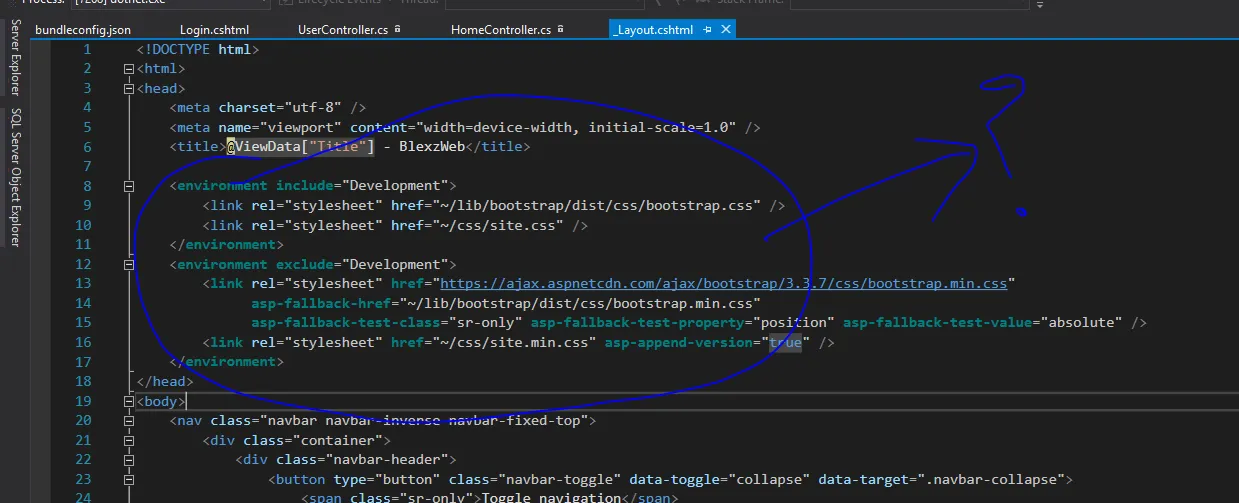Viewport: 1239px width, 503px height.
Task: Open the HomeController.cs tab
Action: click(x=501, y=30)
